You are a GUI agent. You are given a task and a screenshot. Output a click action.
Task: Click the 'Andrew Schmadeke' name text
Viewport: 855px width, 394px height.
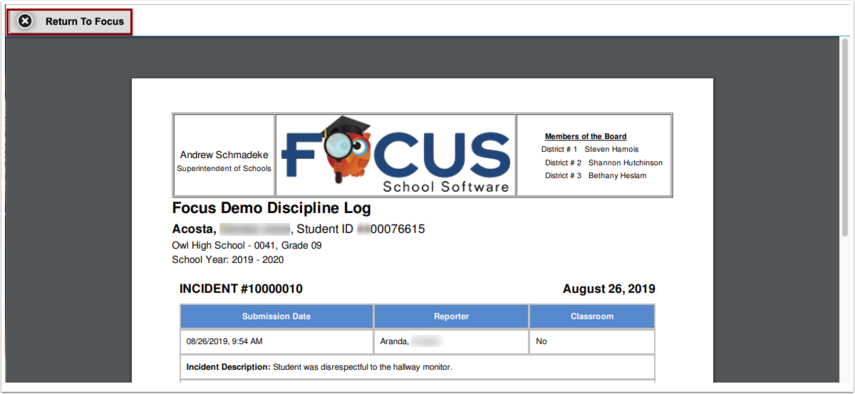coord(224,155)
